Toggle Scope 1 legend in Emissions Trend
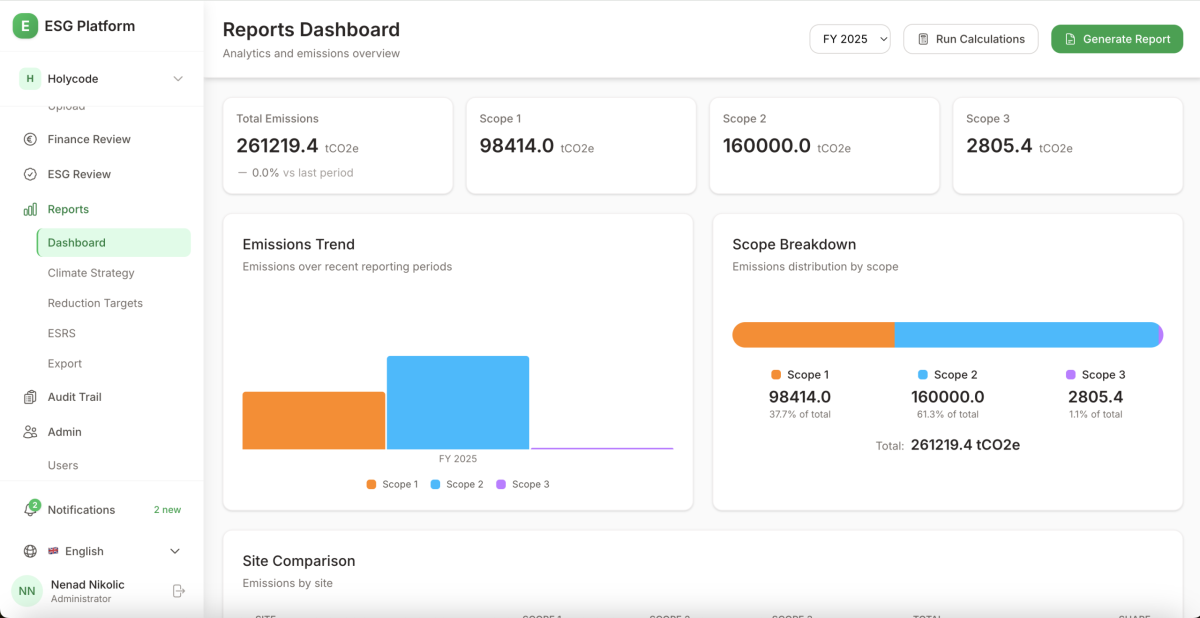The image size is (1200, 618). pos(392,484)
